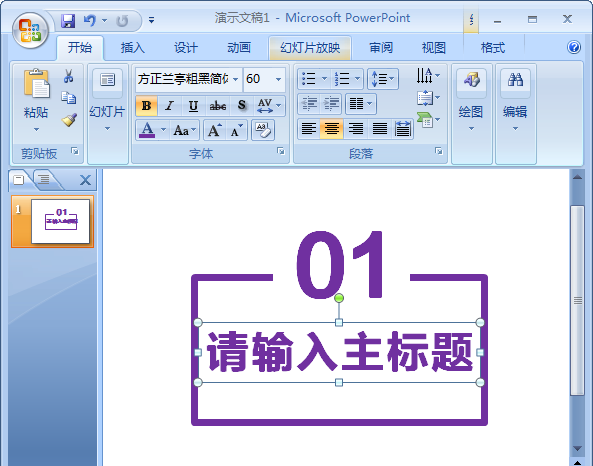Open Font dialog launcher
Screen dimensions: 593x466
tap(281, 151)
